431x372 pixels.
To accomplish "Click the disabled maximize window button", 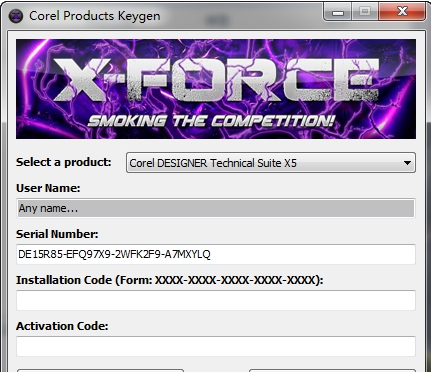I will click(x=365, y=12).
